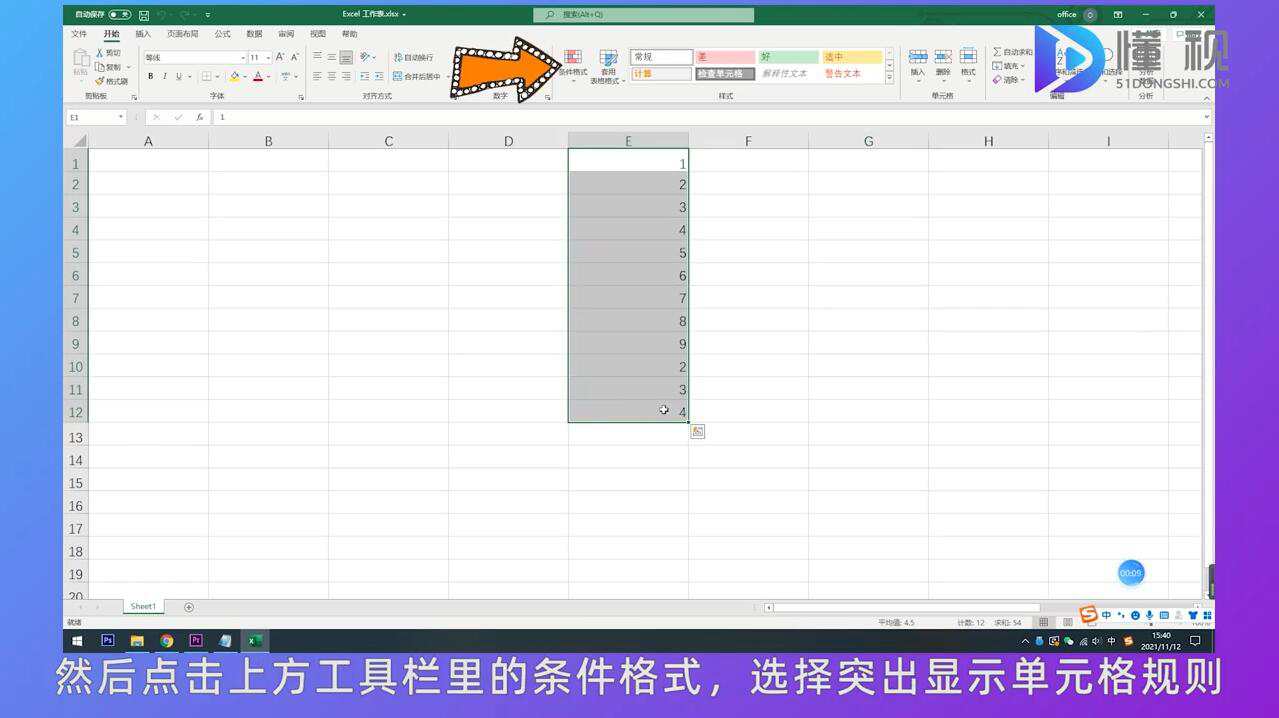Switch to the 插入 Insert tab
The image size is (1279, 718).
click(143, 34)
